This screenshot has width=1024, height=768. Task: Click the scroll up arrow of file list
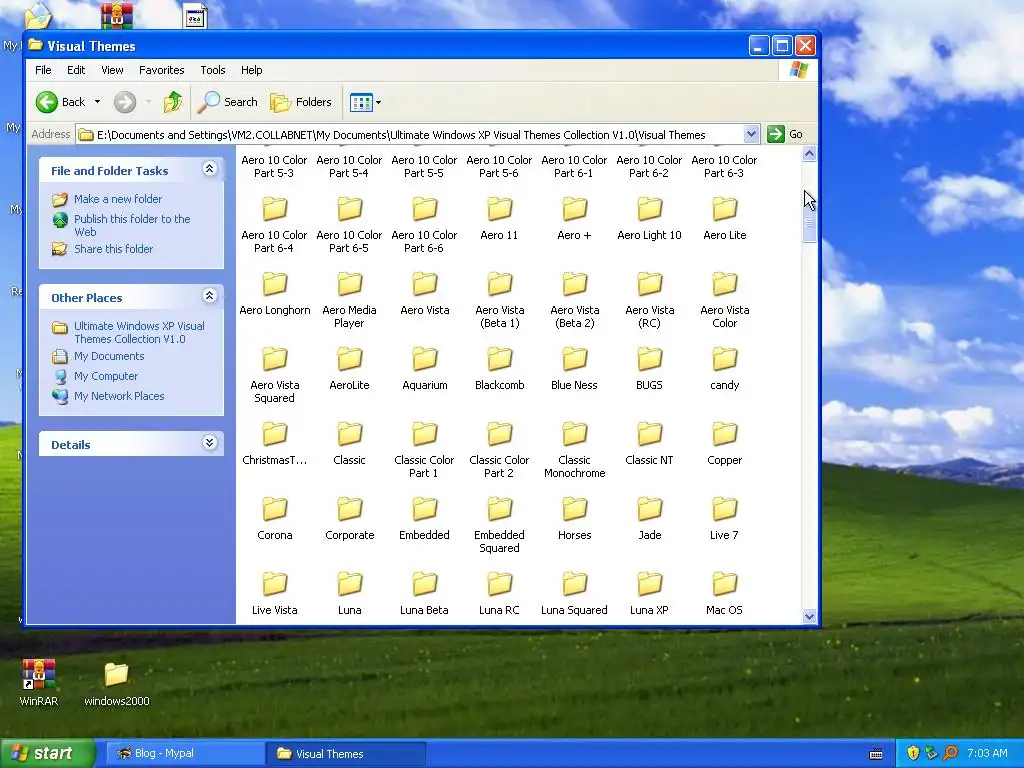pyautogui.click(x=809, y=154)
